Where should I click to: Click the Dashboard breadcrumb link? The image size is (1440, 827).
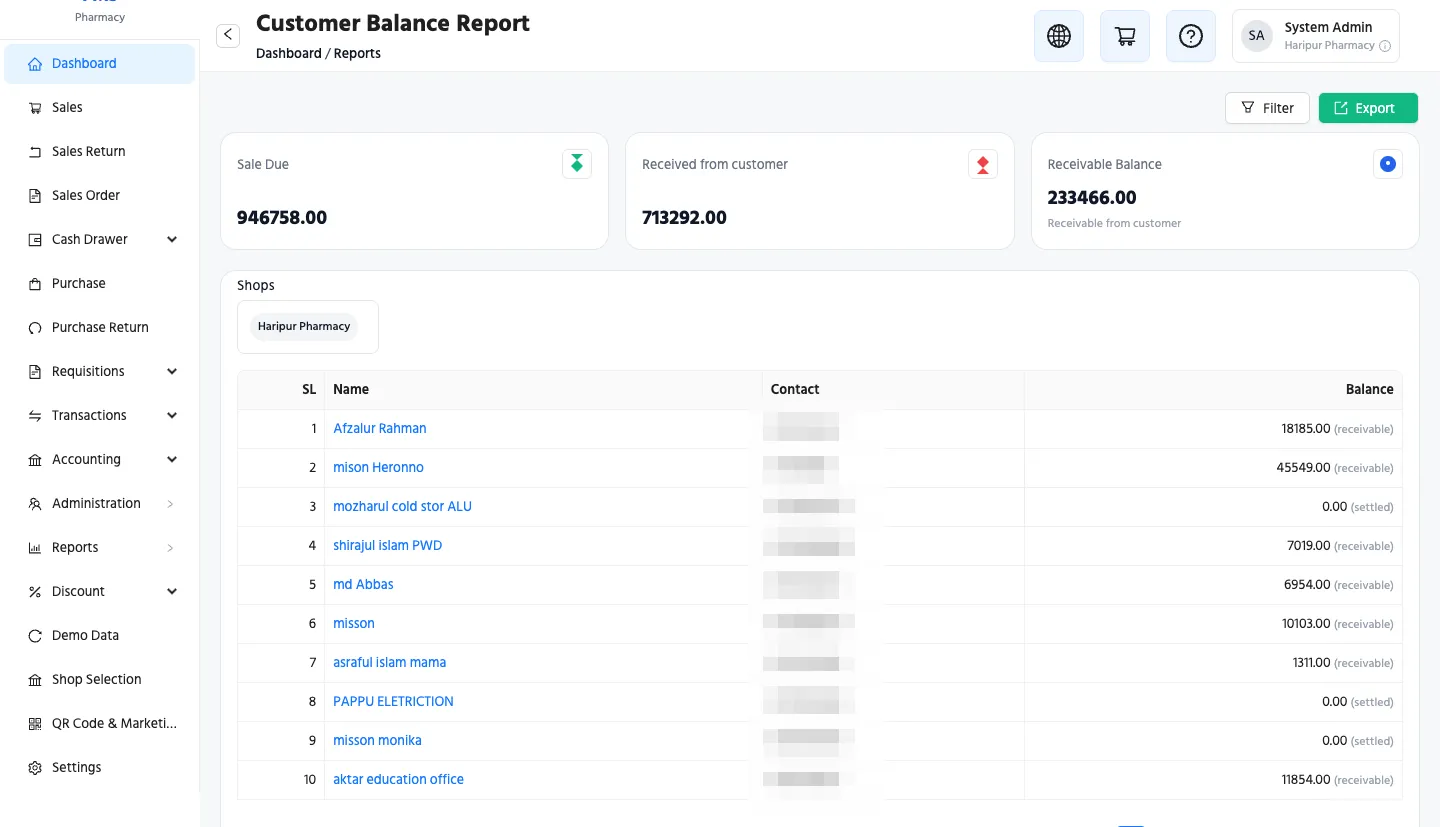pyautogui.click(x=289, y=54)
